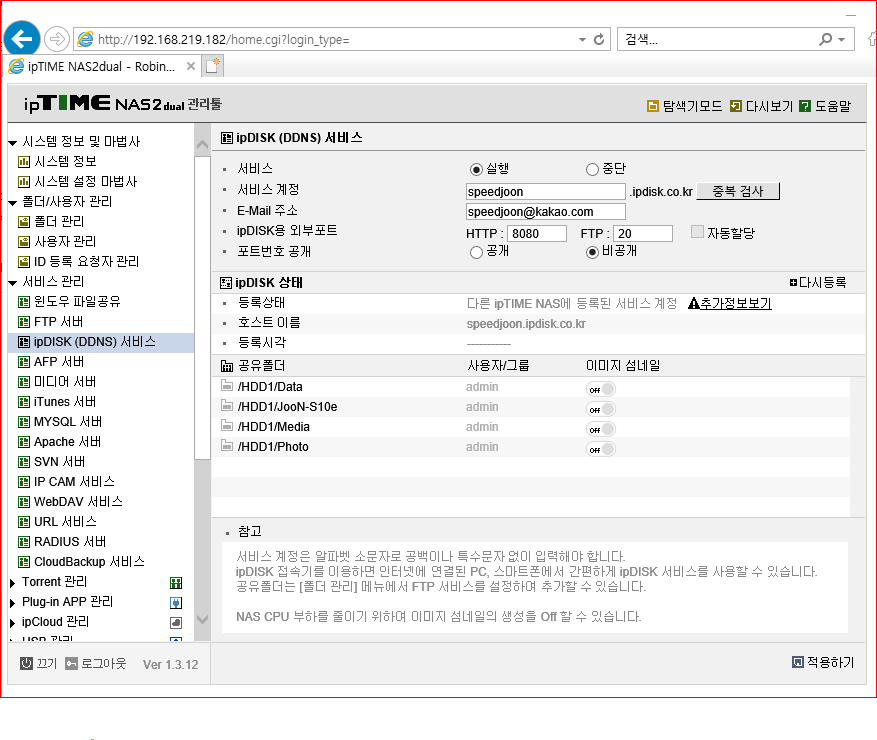Viewport: 877px width, 740px height.
Task: Expand the Torrent 관리 section
Action: coord(12,583)
